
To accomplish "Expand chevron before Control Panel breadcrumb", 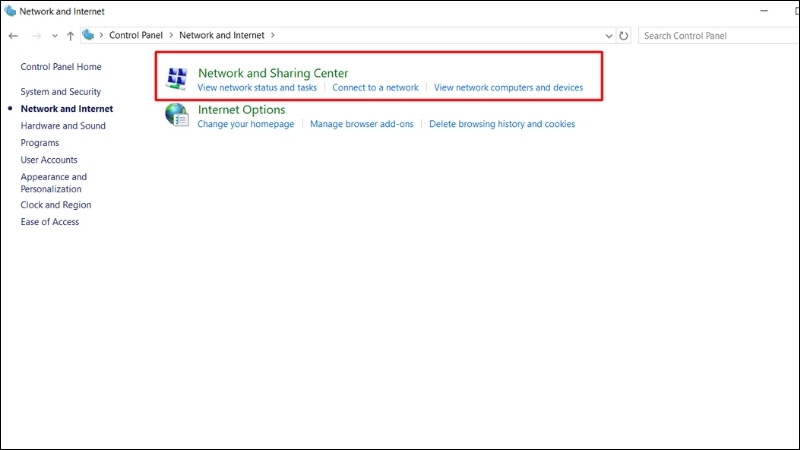I will (101, 35).
